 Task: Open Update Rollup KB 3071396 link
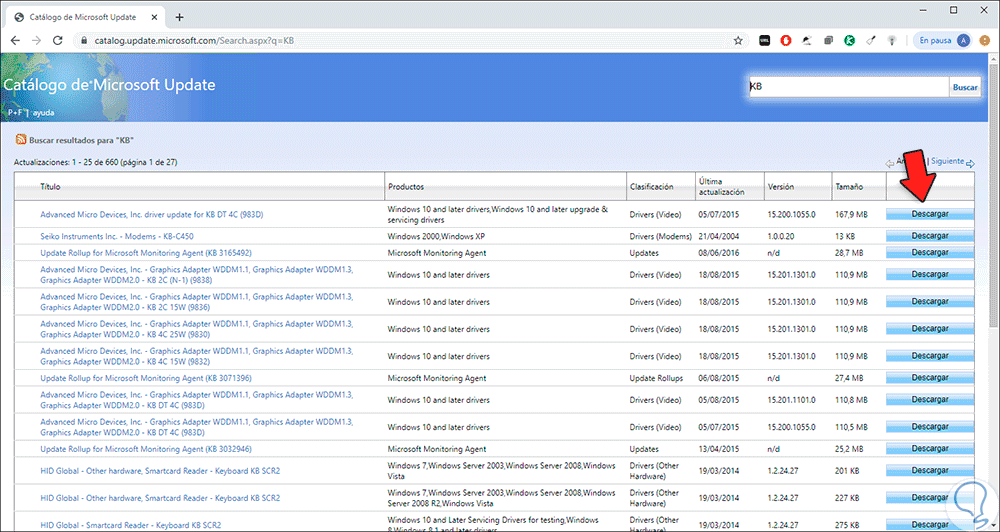point(145,378)
